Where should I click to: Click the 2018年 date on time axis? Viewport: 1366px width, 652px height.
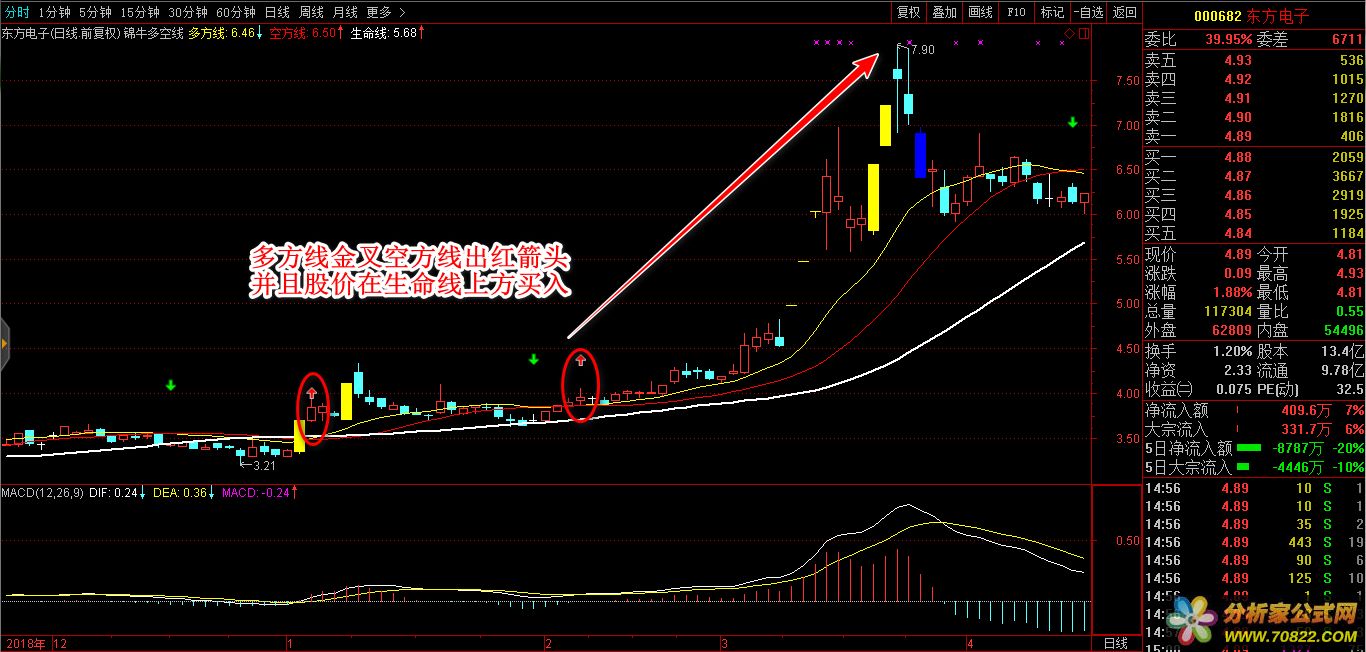(x=25, y=643)
